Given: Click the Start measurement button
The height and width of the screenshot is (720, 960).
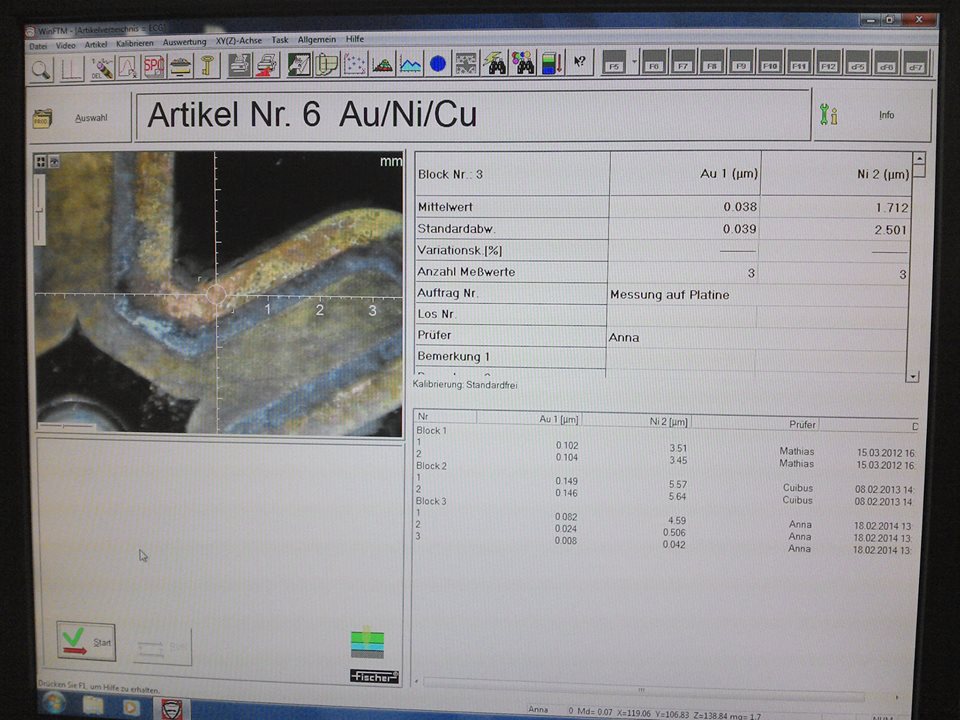Looking at the screenshot, I should click(x=86, y=641).
